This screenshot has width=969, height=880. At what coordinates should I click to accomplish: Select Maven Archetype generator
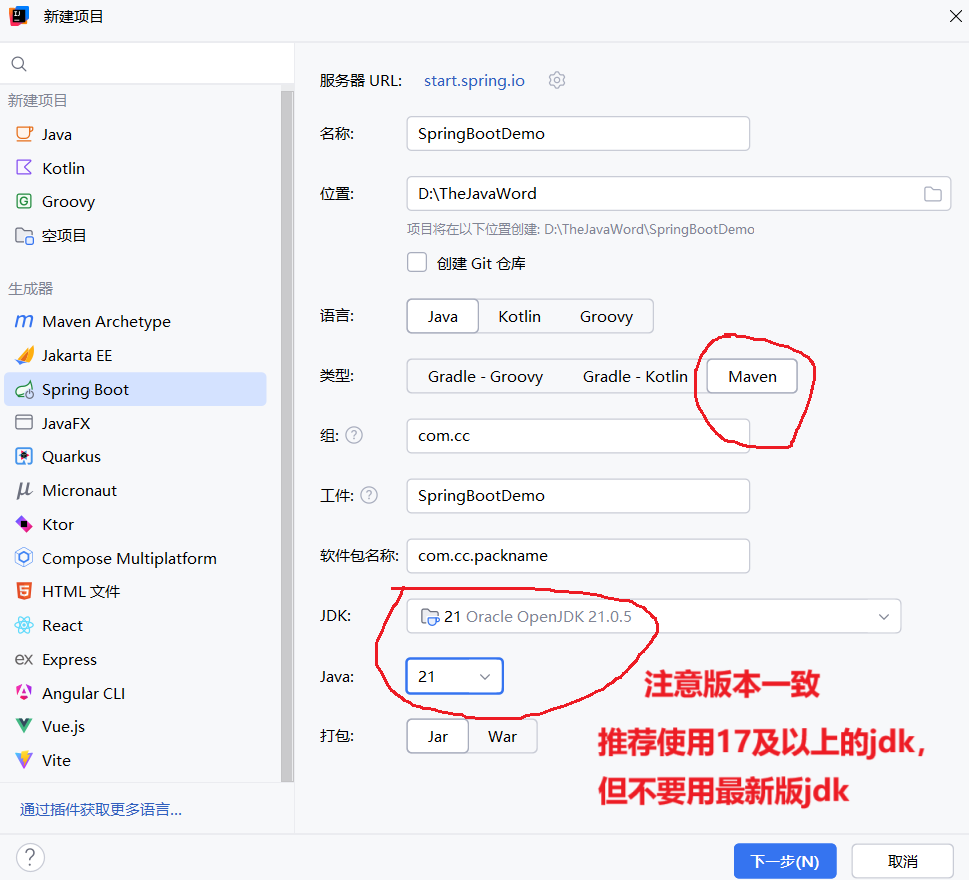coord(135,321)
